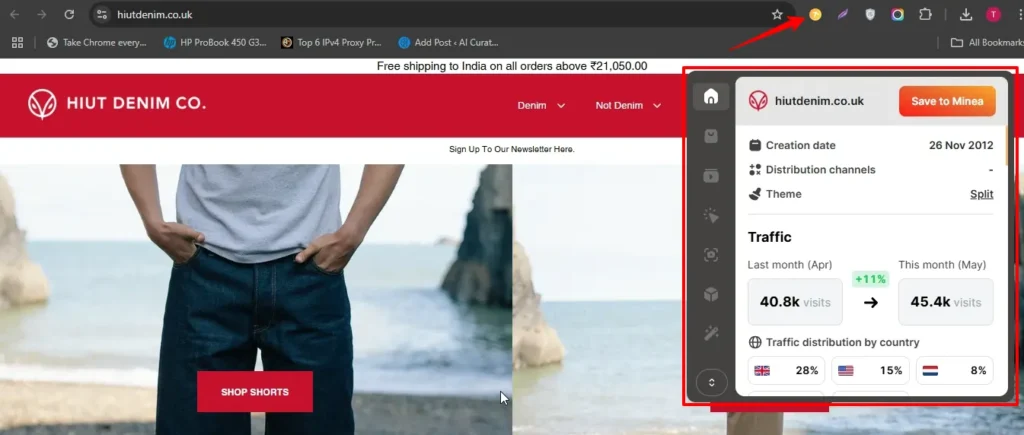This screenshot has width=1024, height=435.
Task: Click the 26 Nov 2012 creation date value
Action: coord(961,145)
